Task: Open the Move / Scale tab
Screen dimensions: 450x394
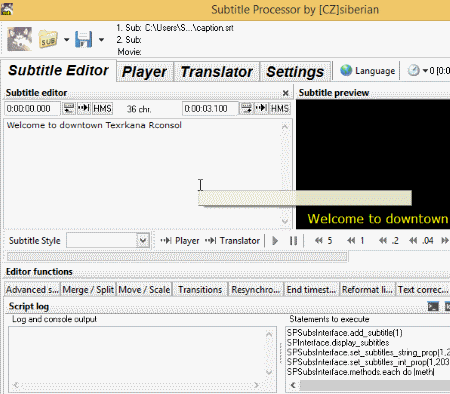Action: coord(144,290)
